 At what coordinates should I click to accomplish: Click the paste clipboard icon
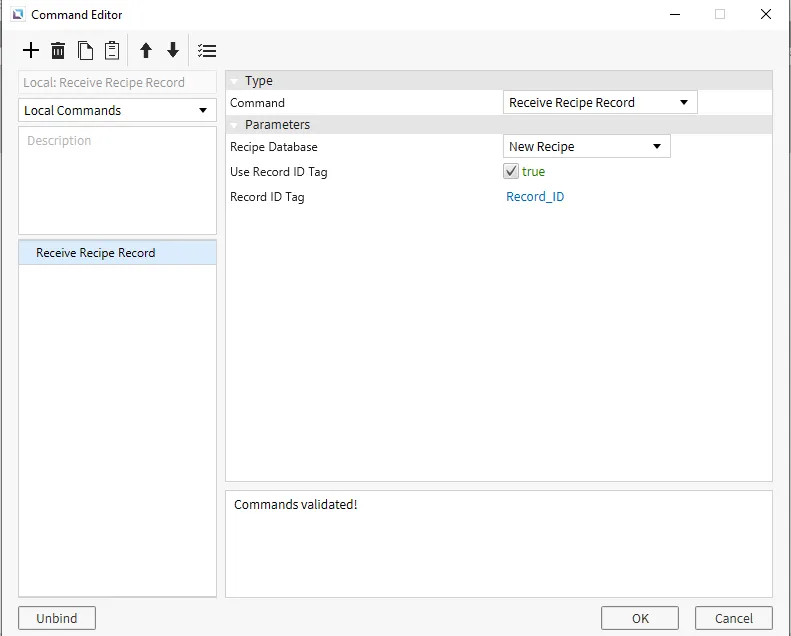click(112, 51)
